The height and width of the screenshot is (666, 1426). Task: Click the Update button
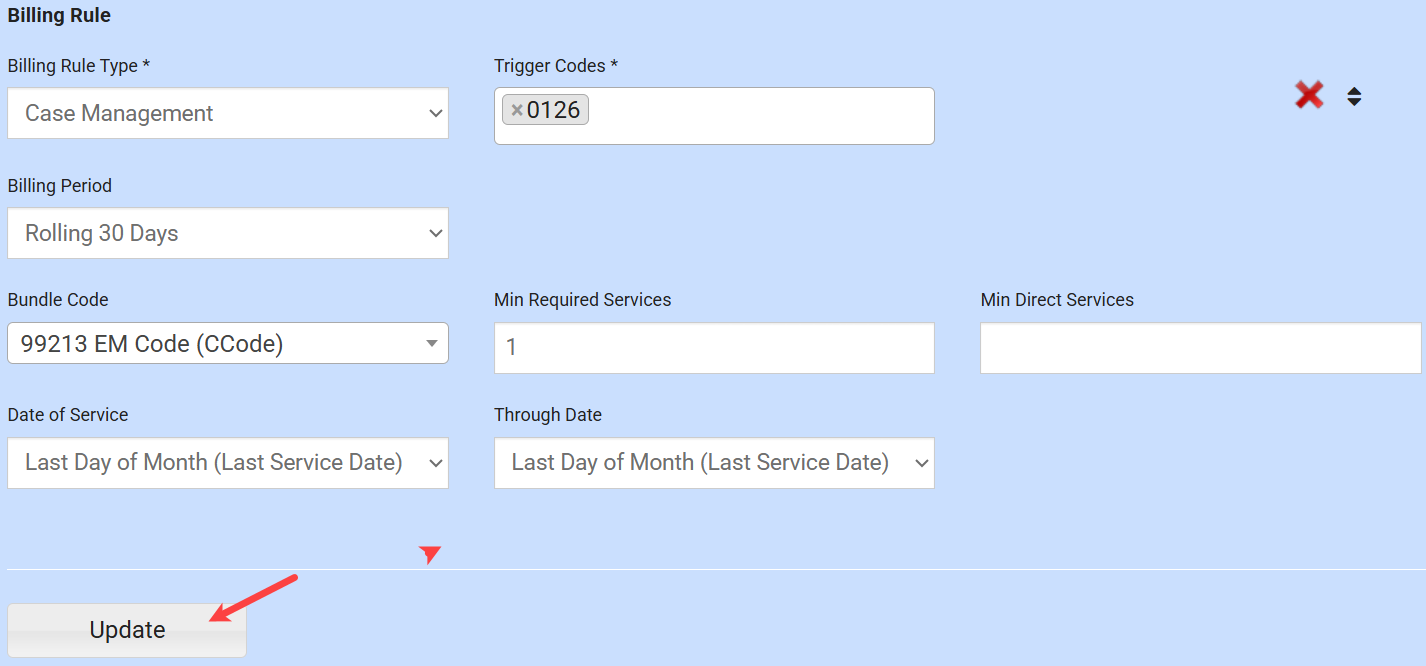[x=127, y=630]
